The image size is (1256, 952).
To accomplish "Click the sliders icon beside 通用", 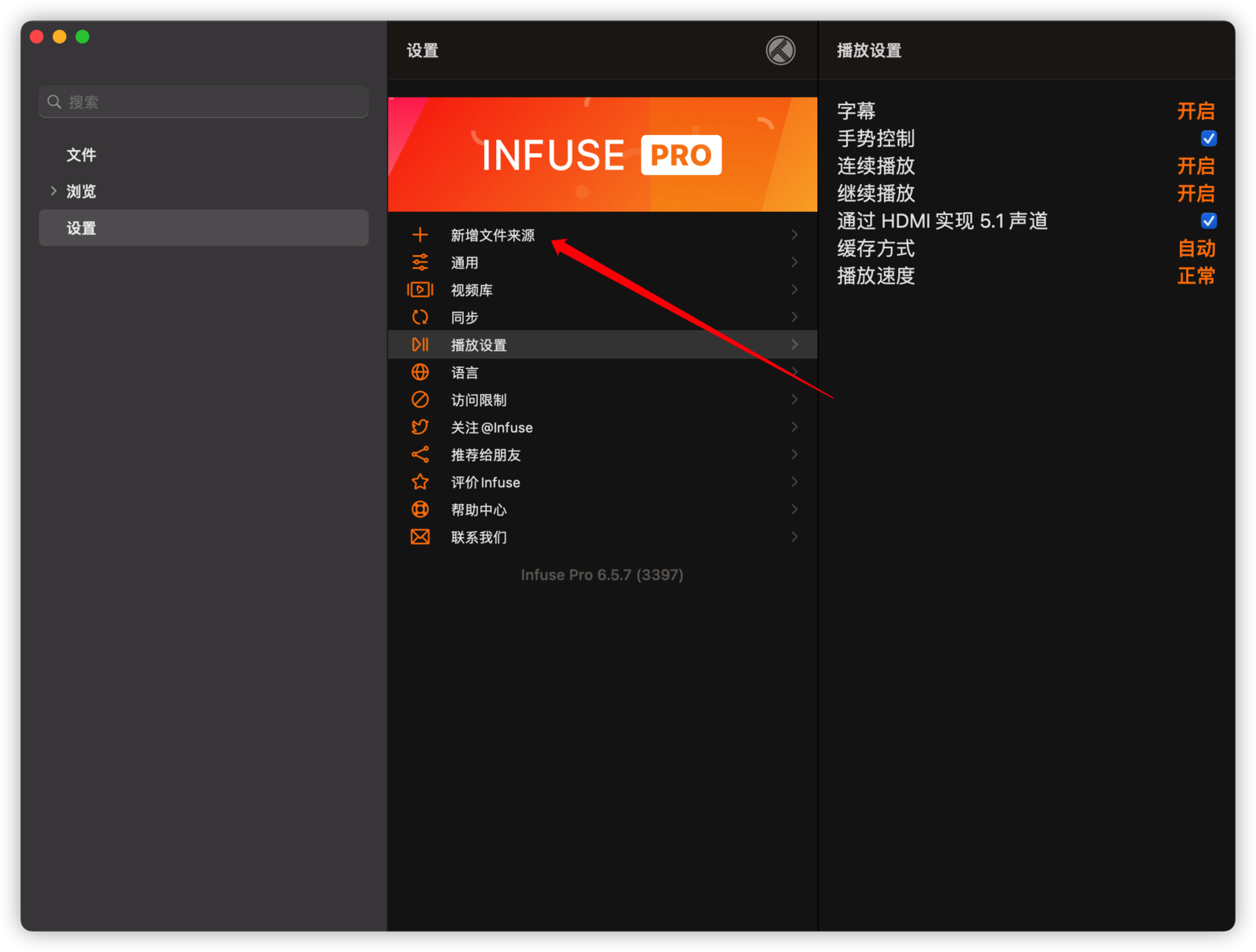I will tap(420, 262).
